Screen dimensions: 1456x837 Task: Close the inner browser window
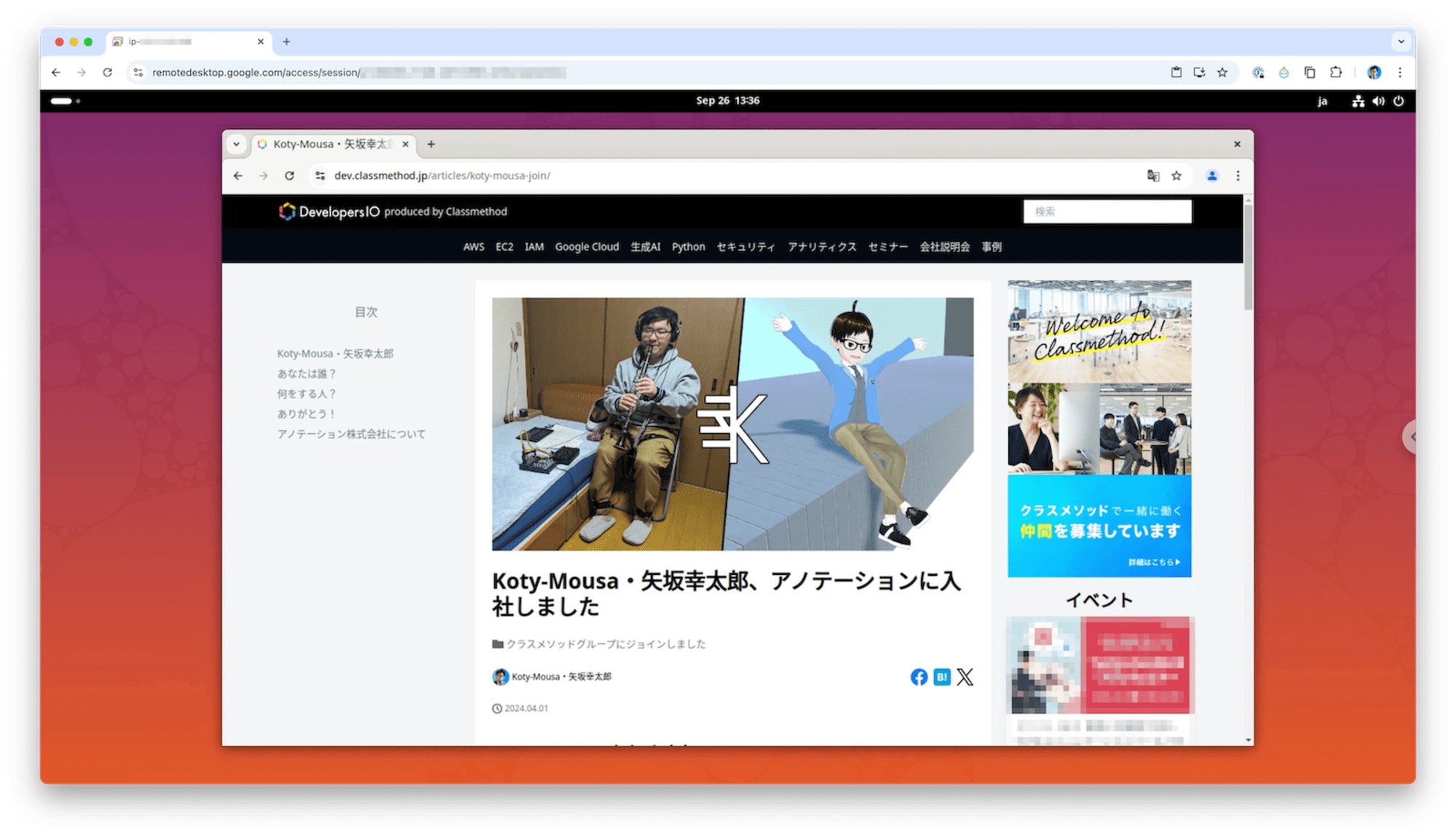[1237, 144]
